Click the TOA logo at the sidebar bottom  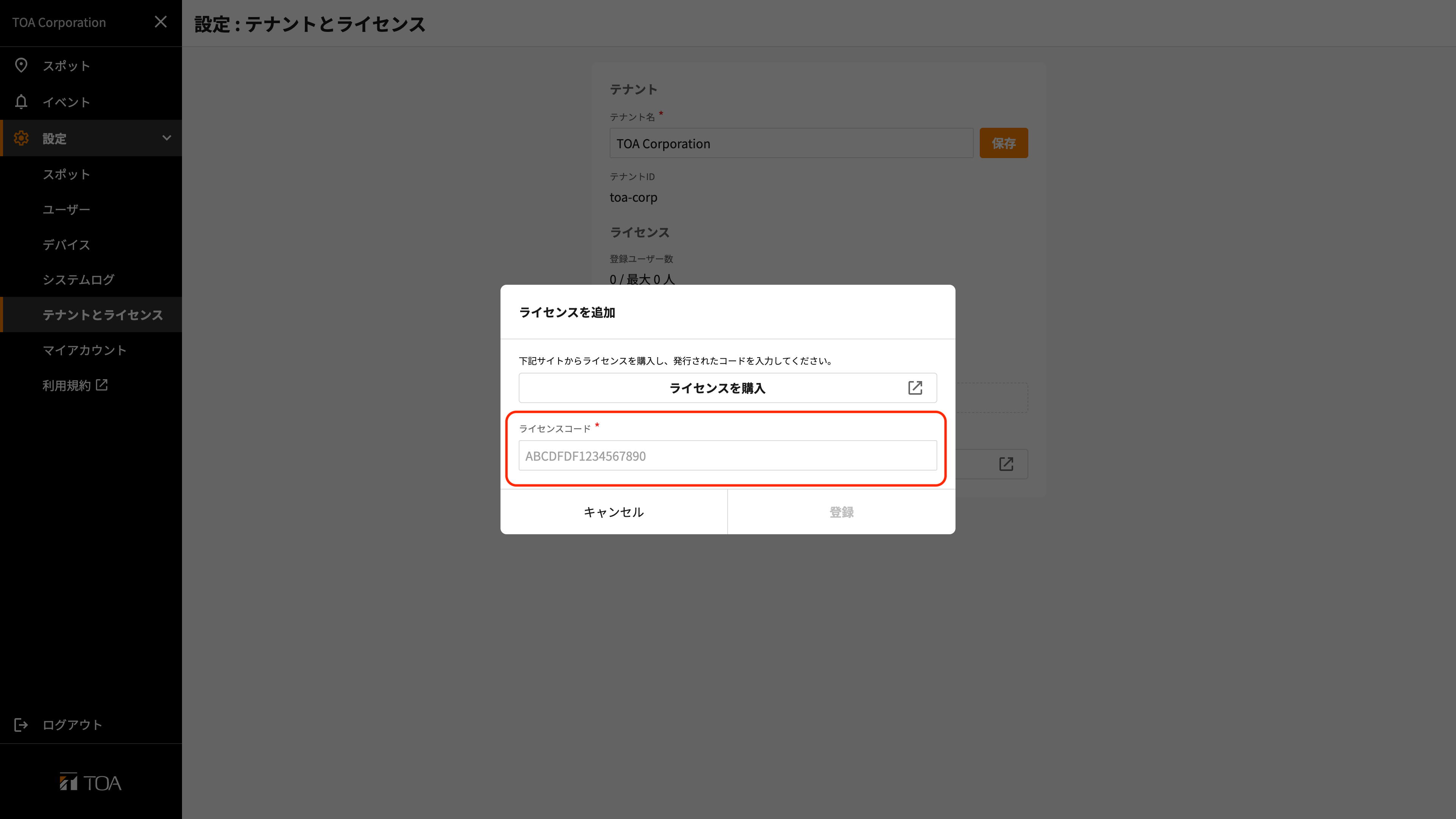coord(91,782)
